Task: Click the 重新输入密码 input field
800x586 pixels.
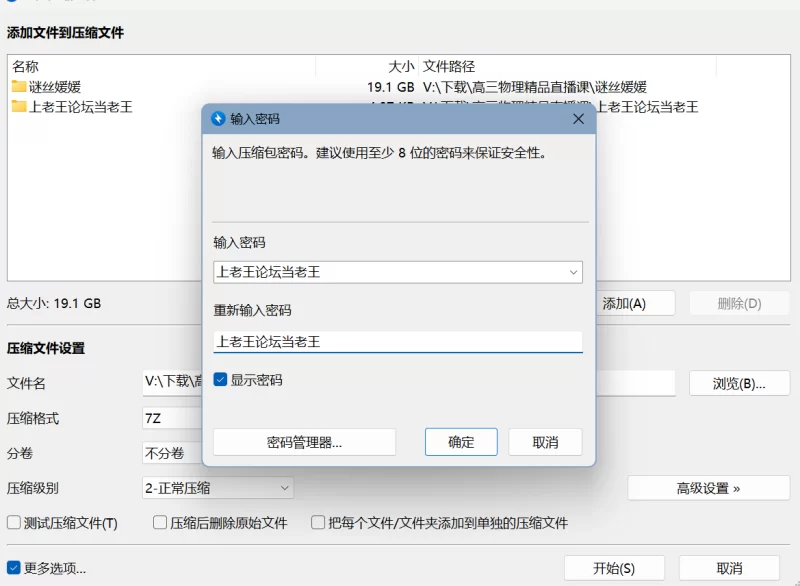Action: pos(397,342)
